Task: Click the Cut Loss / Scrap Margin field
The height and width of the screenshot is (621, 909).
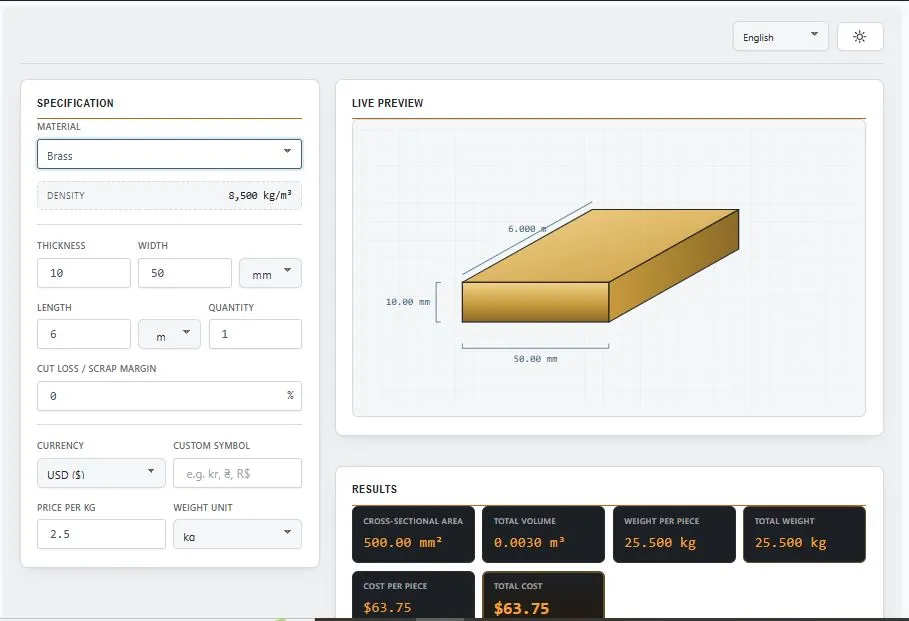Action: point(169,396)
